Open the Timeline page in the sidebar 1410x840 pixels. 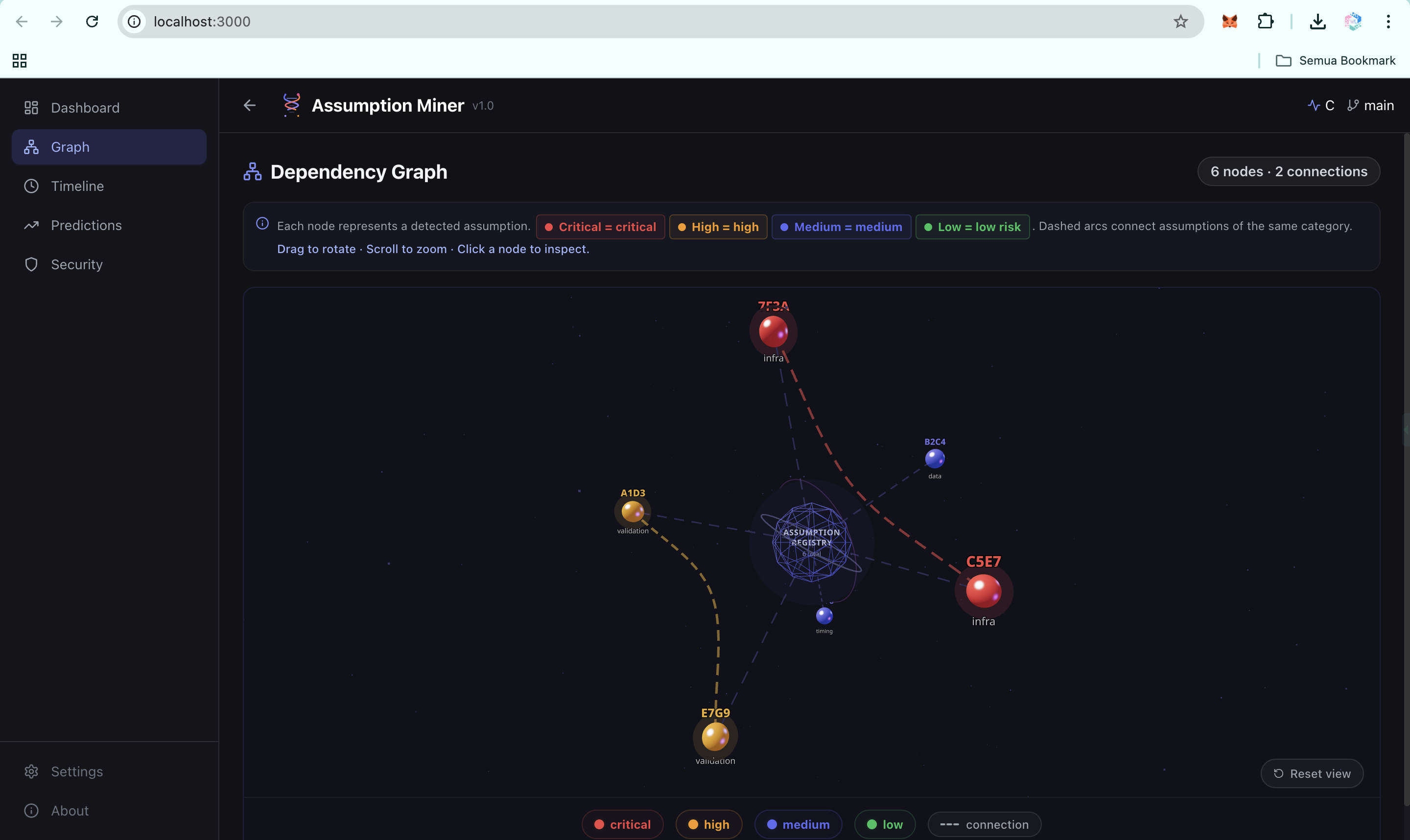click(77, 186)
